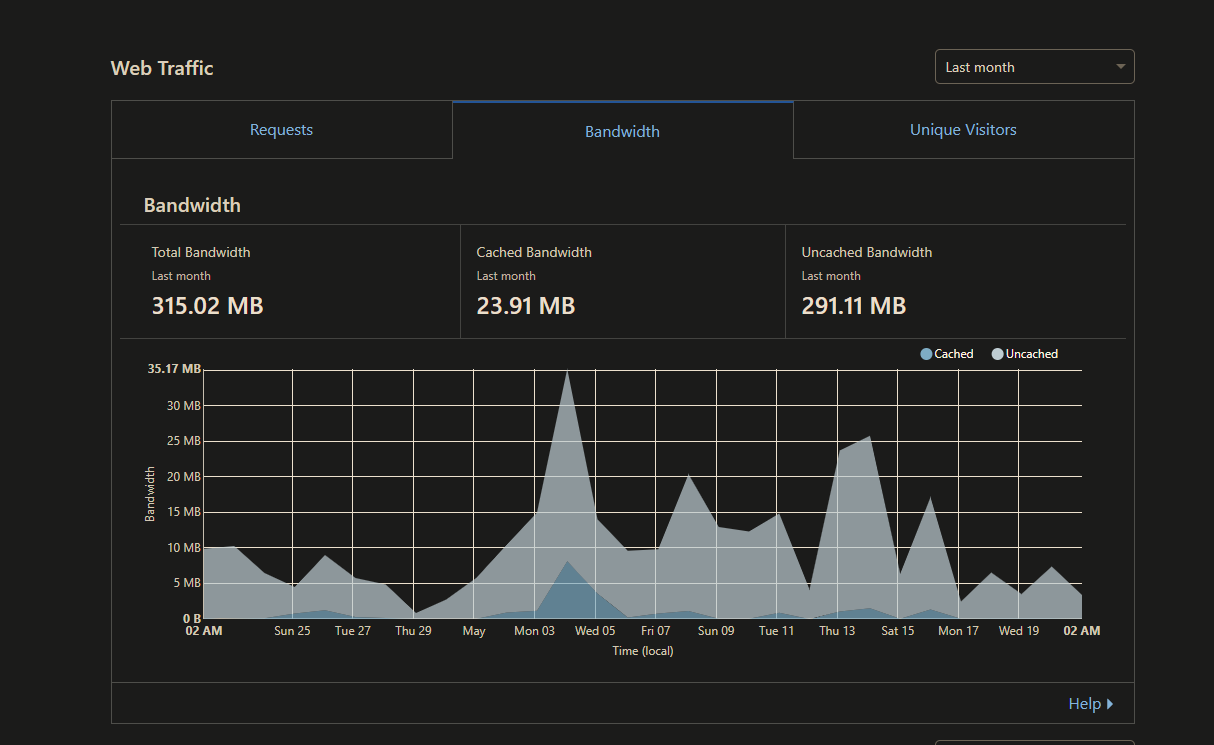Open the Last month time range dropdown
This screenshot has height=745, width=1214.
1034,67
